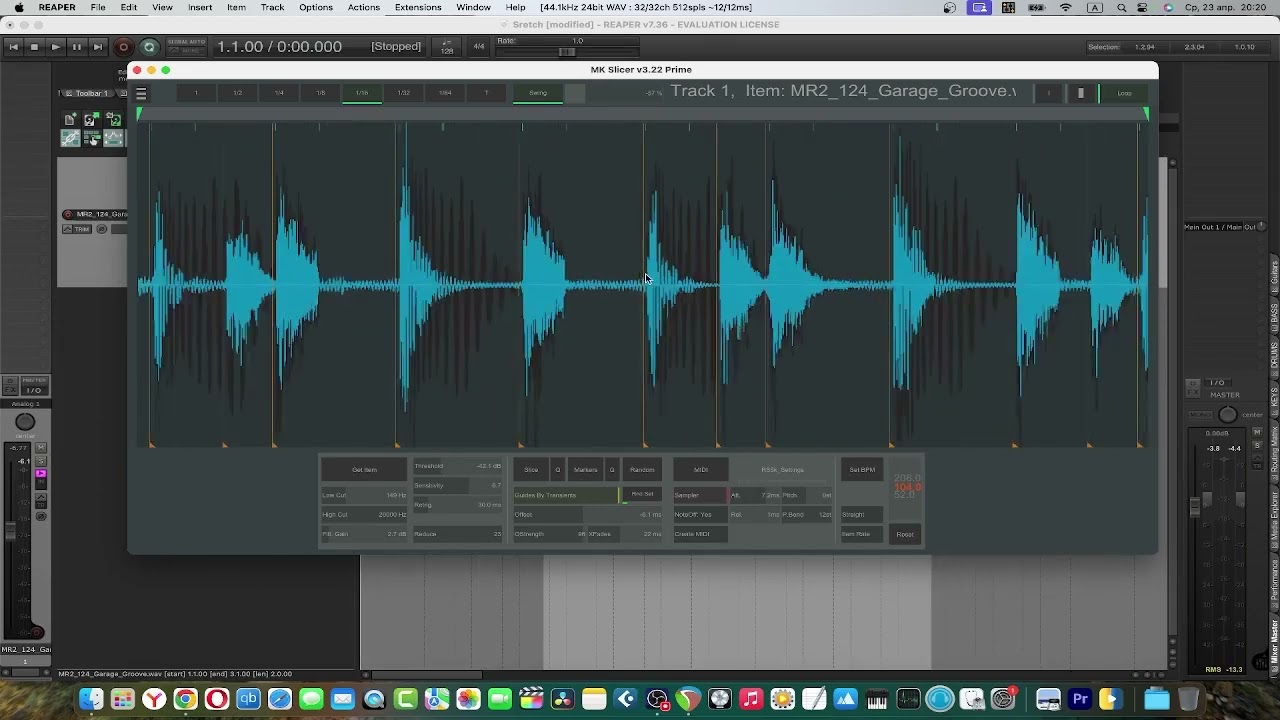The height and width of the screenshot is (720, 1280).
Task: Toggle the Swing button
Action: [x=538, y=93]
